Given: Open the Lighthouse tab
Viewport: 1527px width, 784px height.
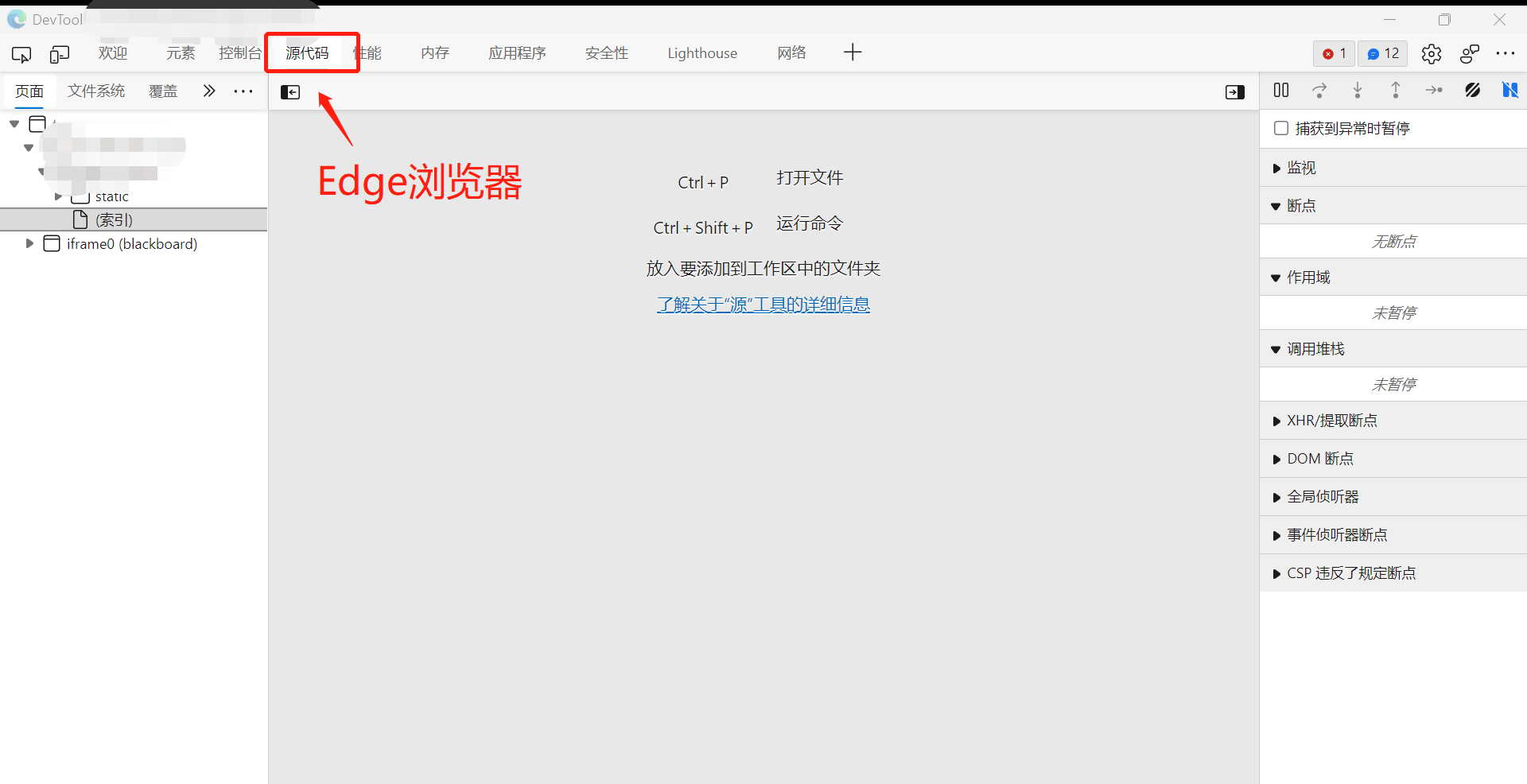Looking at the screenshot, I should pos(702,53).
